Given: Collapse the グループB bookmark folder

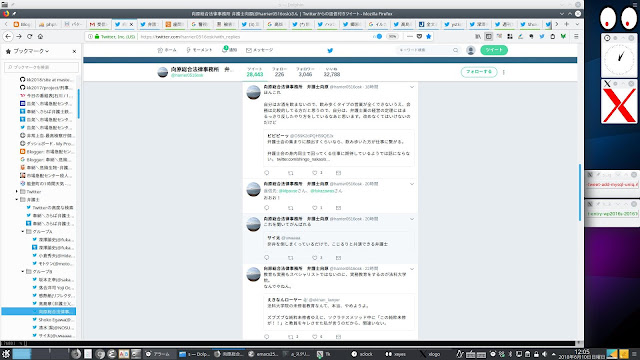Looking at the screenshot, I should coord(23,271).
